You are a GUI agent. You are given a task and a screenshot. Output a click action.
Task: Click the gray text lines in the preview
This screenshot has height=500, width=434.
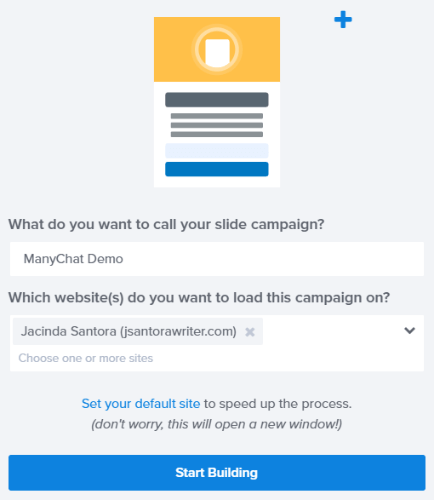pos(217,125)
